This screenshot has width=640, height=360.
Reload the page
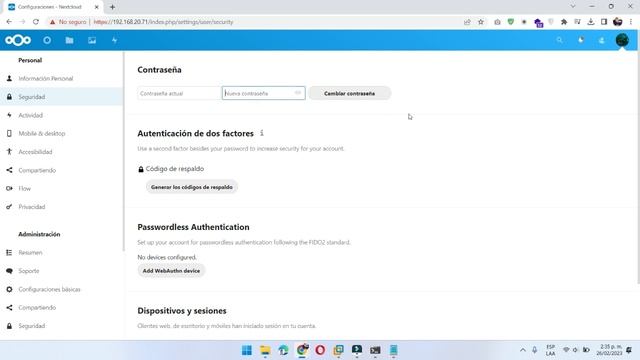pyautogui.click(x=36, y=22)
